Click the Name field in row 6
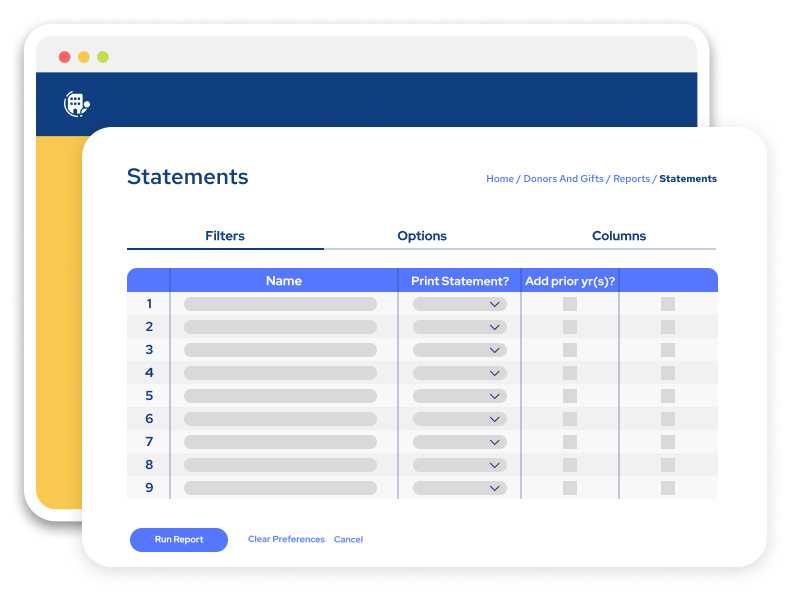 (x=280, y=419)
